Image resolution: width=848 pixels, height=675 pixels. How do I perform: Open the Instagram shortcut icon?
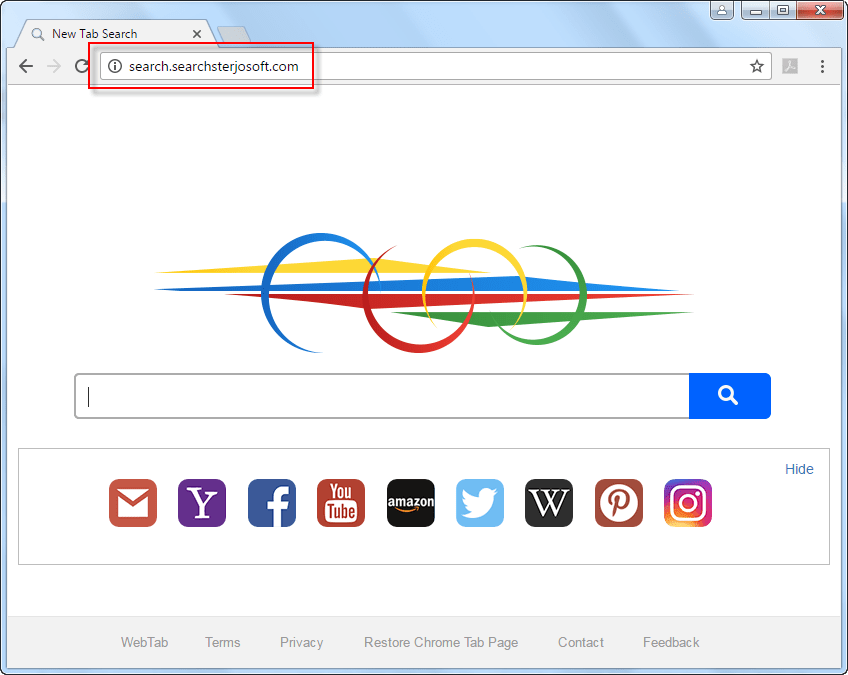click(688, 503)
